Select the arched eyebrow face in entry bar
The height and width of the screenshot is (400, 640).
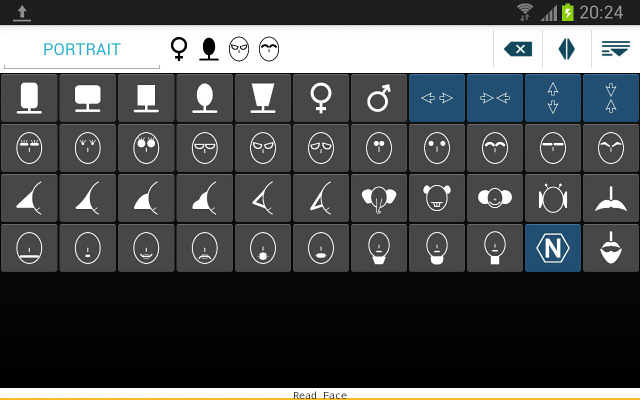tap(269, 49)
